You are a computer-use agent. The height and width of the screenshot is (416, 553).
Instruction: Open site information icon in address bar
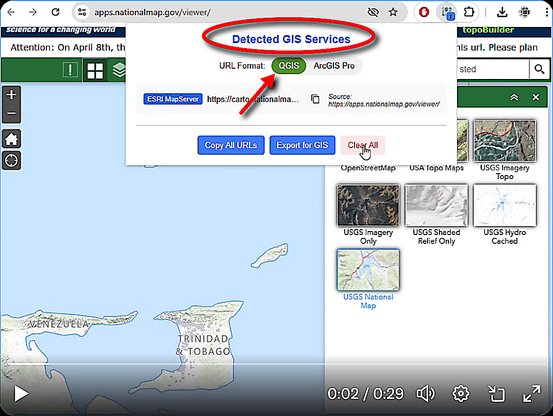[82, 12]
